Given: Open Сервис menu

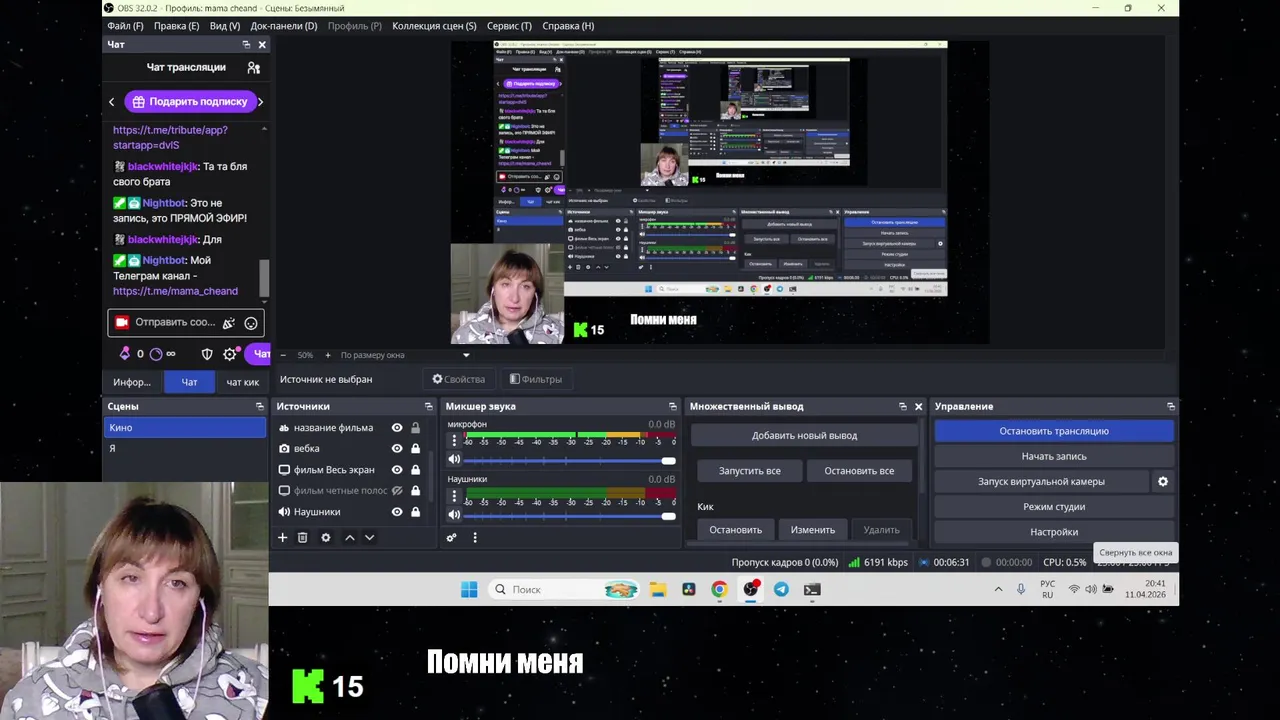Looking at the screenshot, I should click(x=509, y=26).
